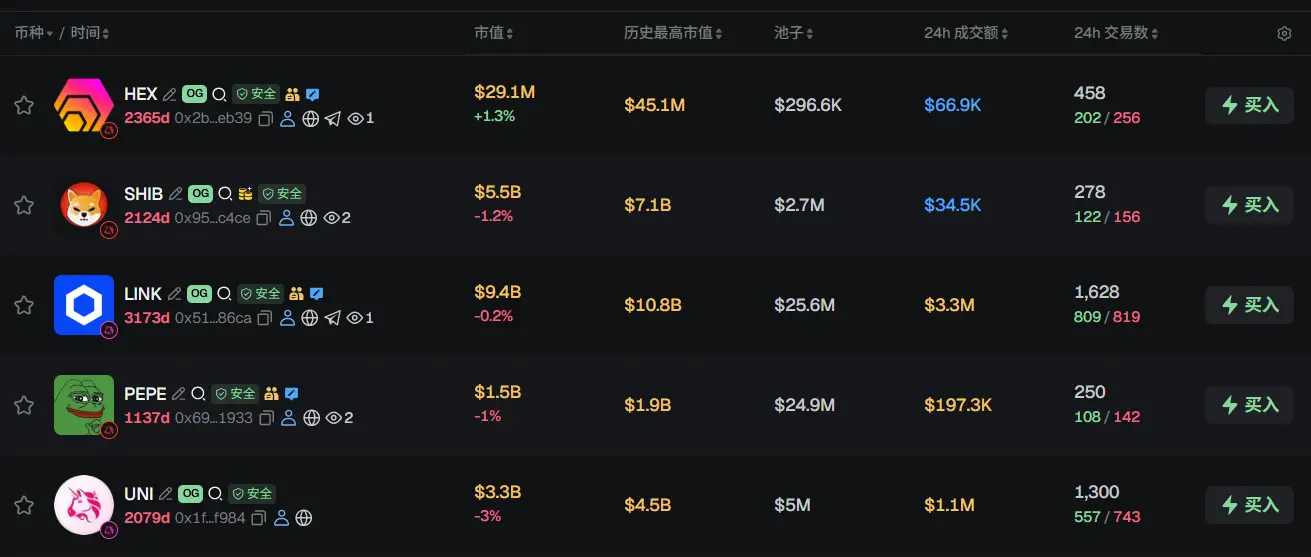Click the person icon in SHIB row

click(x=286, y=218)
